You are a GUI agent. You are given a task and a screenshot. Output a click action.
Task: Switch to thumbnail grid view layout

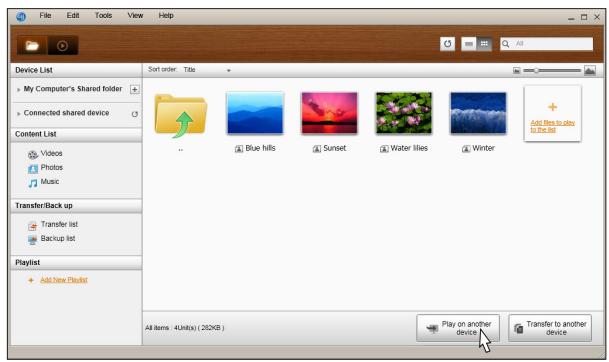pyautogui.click(x=484, y=44)
